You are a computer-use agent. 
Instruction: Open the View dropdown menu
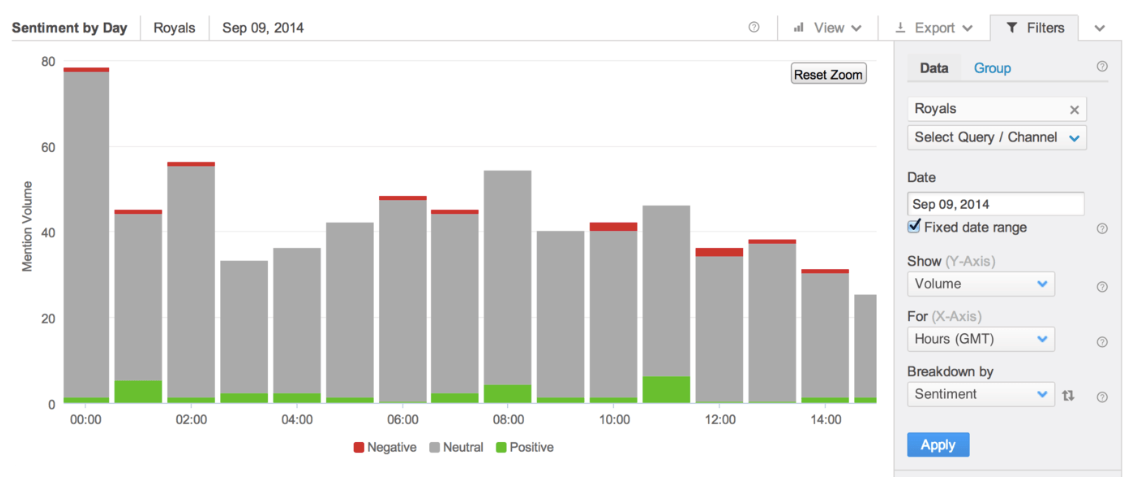(x=827, y=28)
